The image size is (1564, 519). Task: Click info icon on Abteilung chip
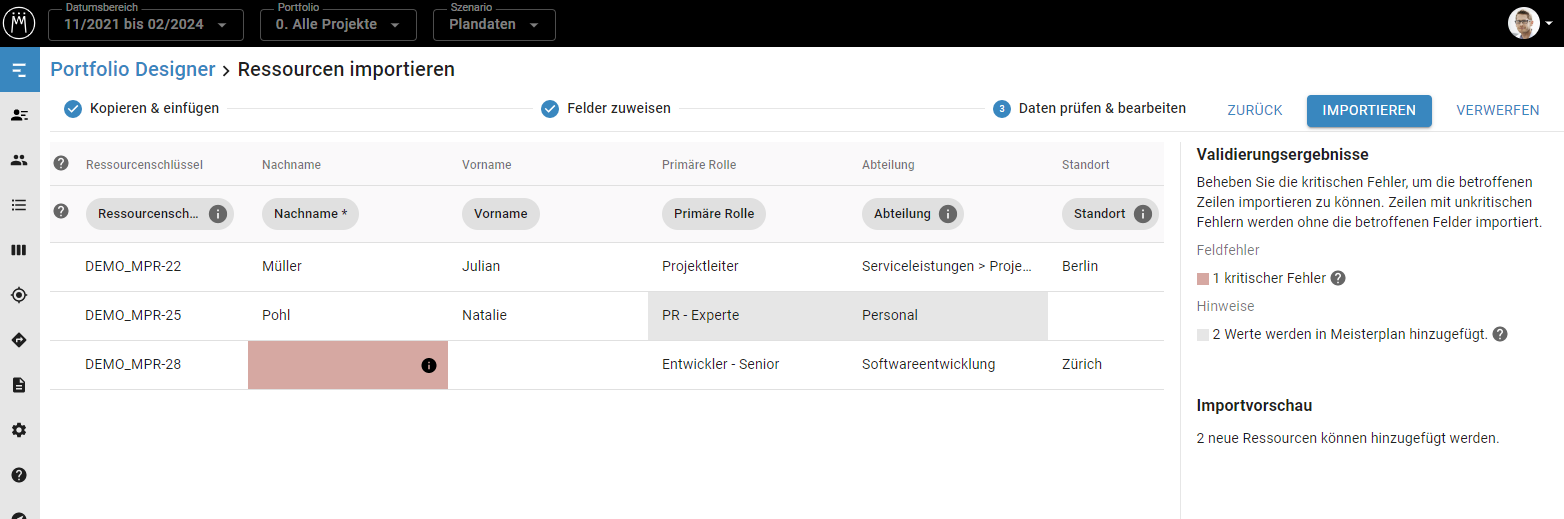[947, 214]
